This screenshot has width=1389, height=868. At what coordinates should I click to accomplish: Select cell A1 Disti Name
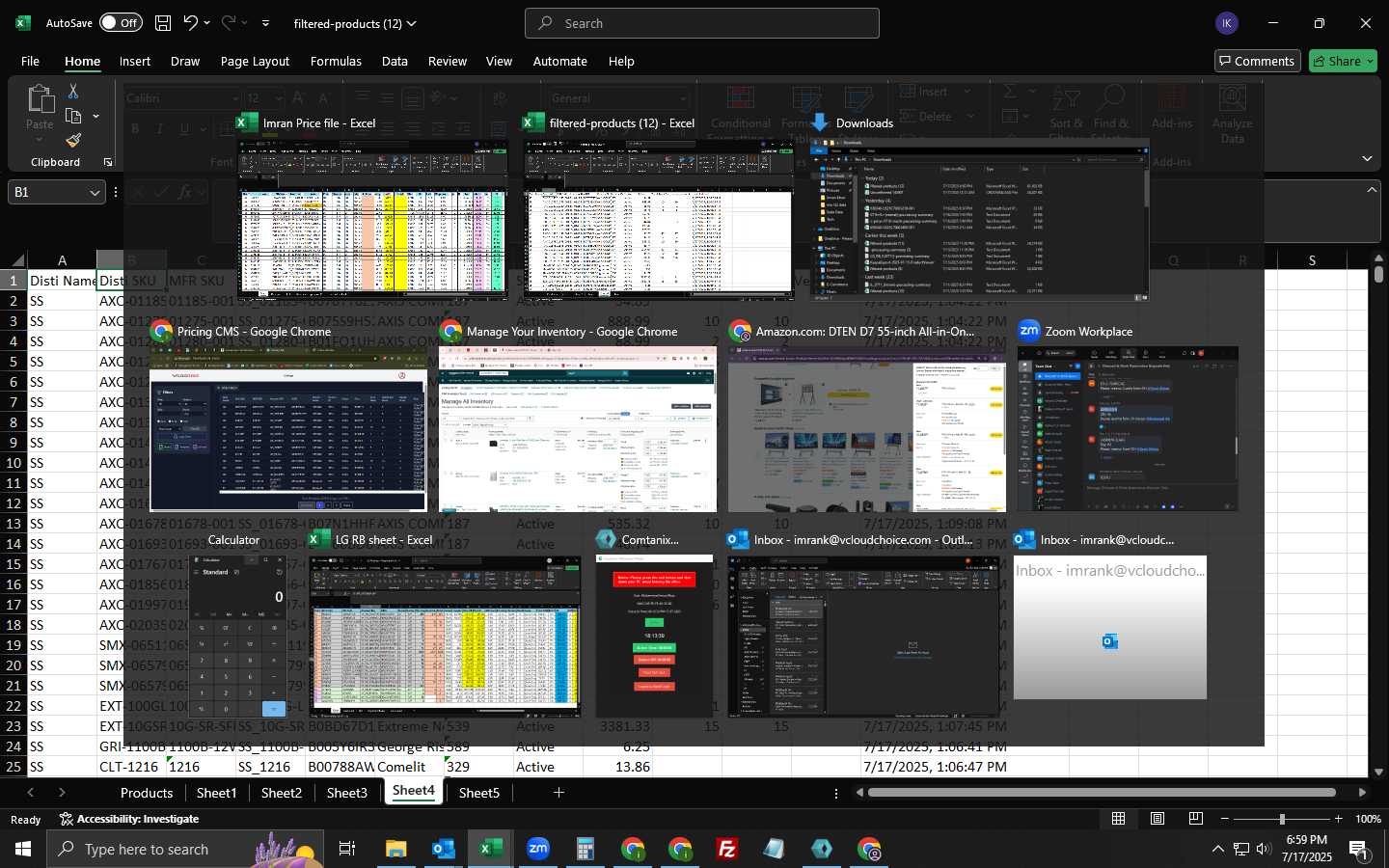[x=62, y=281]
